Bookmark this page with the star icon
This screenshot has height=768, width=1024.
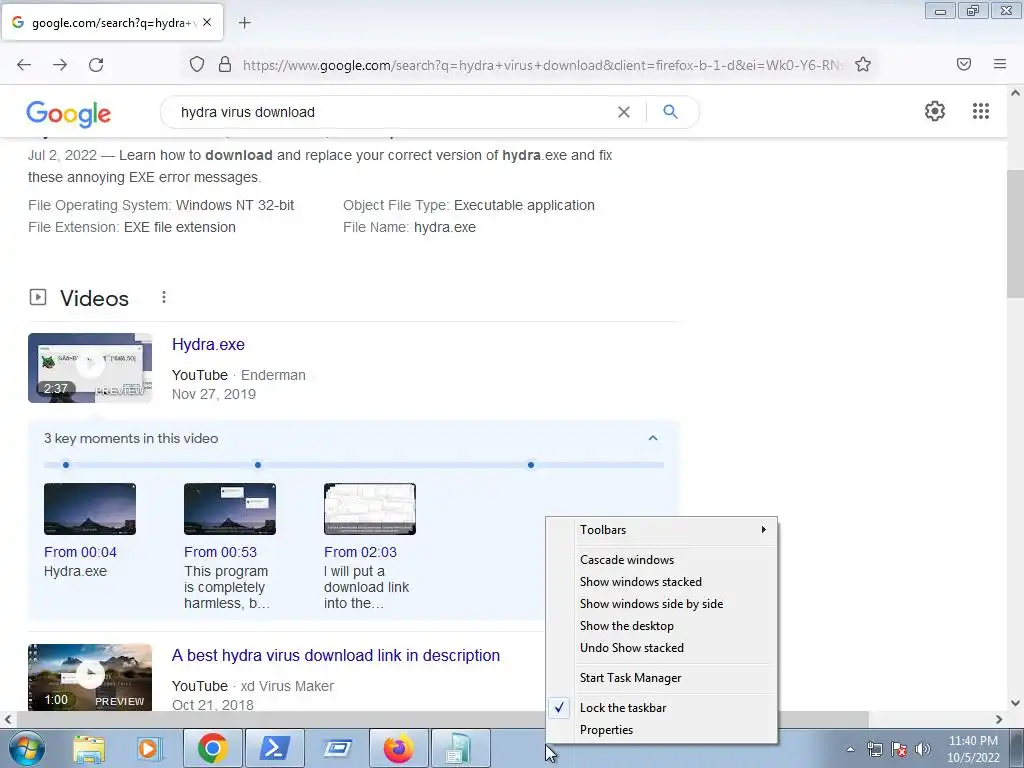point(863,64)
